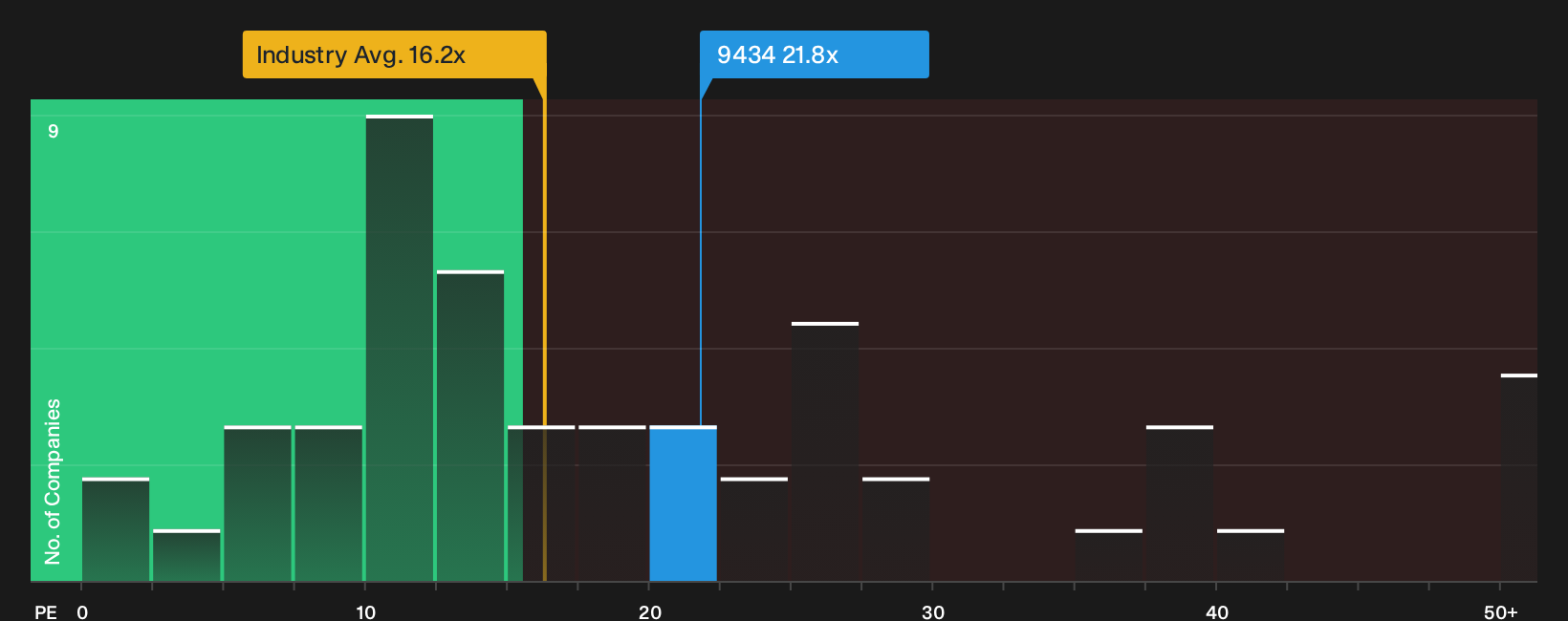Click the '9' y-axis value
The width and height of the screenshot is (1568, 621).
coord(54,131)
